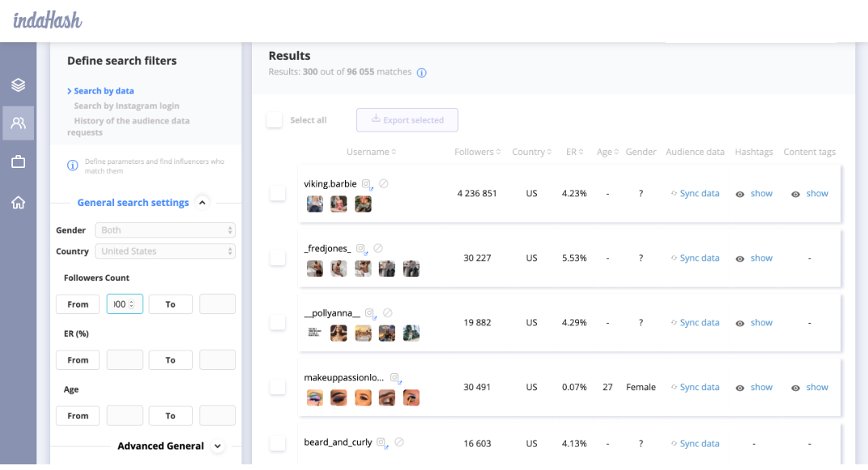Focus Followers Count To input field
This screenshot has height=470, width=868.
(217, 304)
